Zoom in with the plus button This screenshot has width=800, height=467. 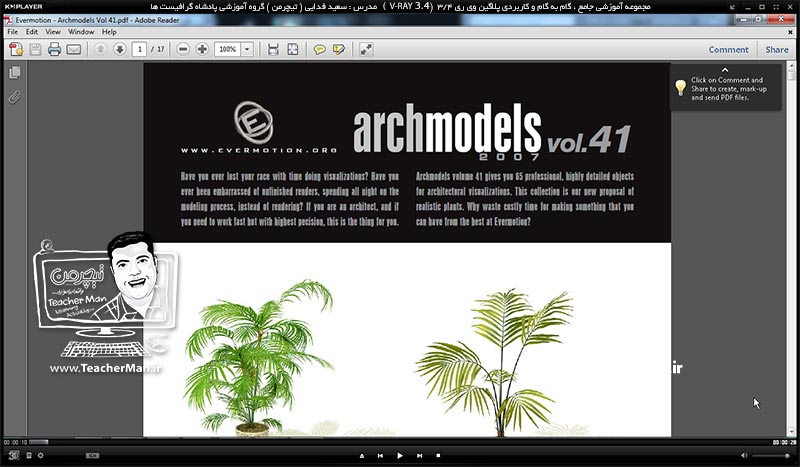pyautogui.click(x=202, y=49)
